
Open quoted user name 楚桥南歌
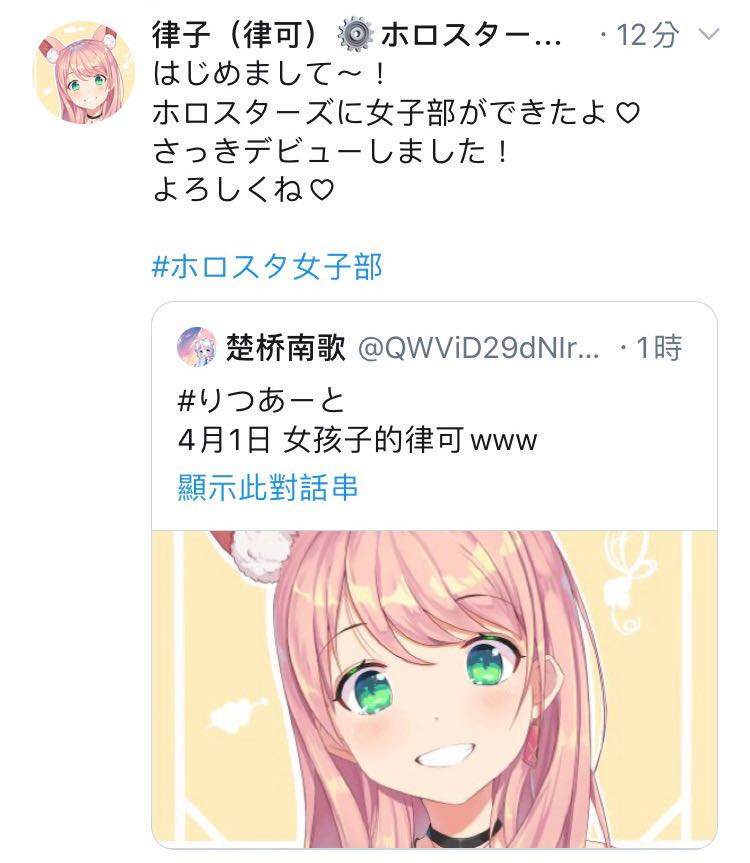pos(286,347)
